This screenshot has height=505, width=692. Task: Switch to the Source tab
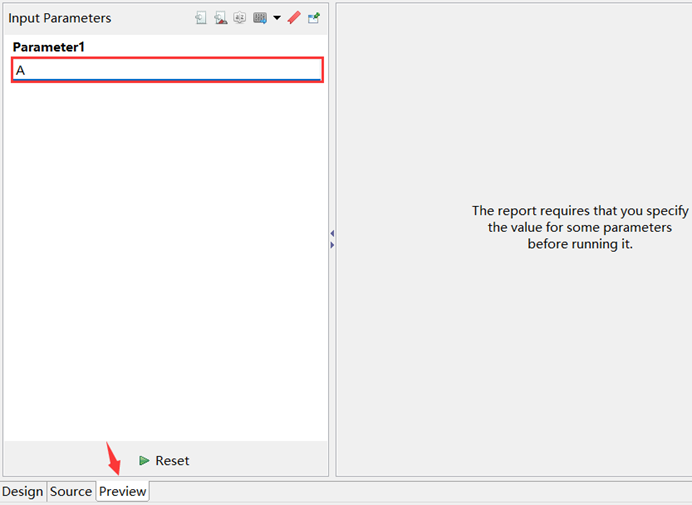point(71,491)
